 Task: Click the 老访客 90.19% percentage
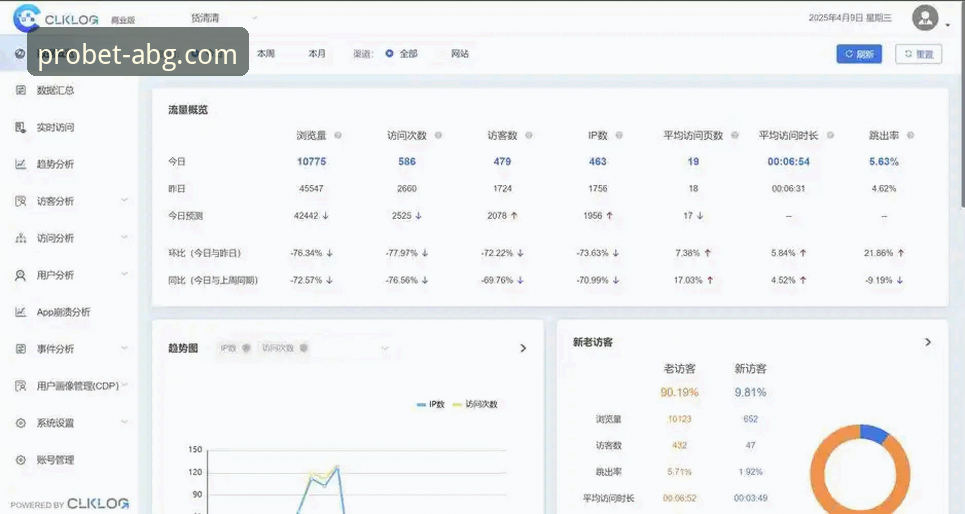(x=679, y=392)
